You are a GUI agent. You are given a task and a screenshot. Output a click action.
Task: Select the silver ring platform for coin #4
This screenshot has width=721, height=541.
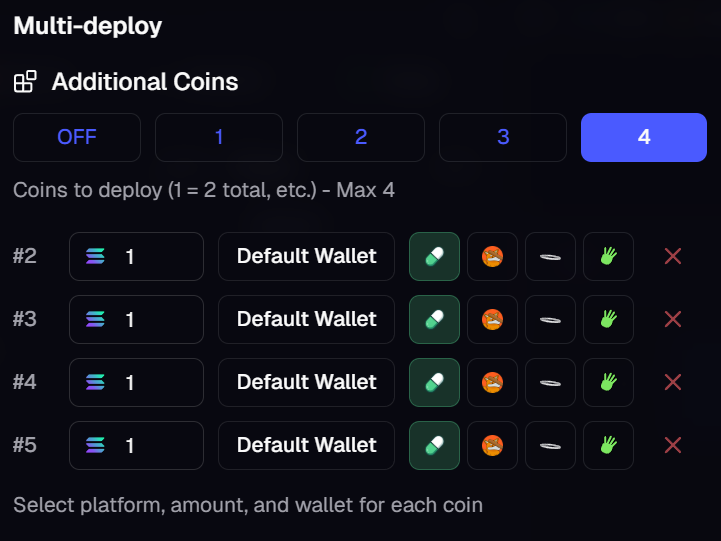(550, 383)
